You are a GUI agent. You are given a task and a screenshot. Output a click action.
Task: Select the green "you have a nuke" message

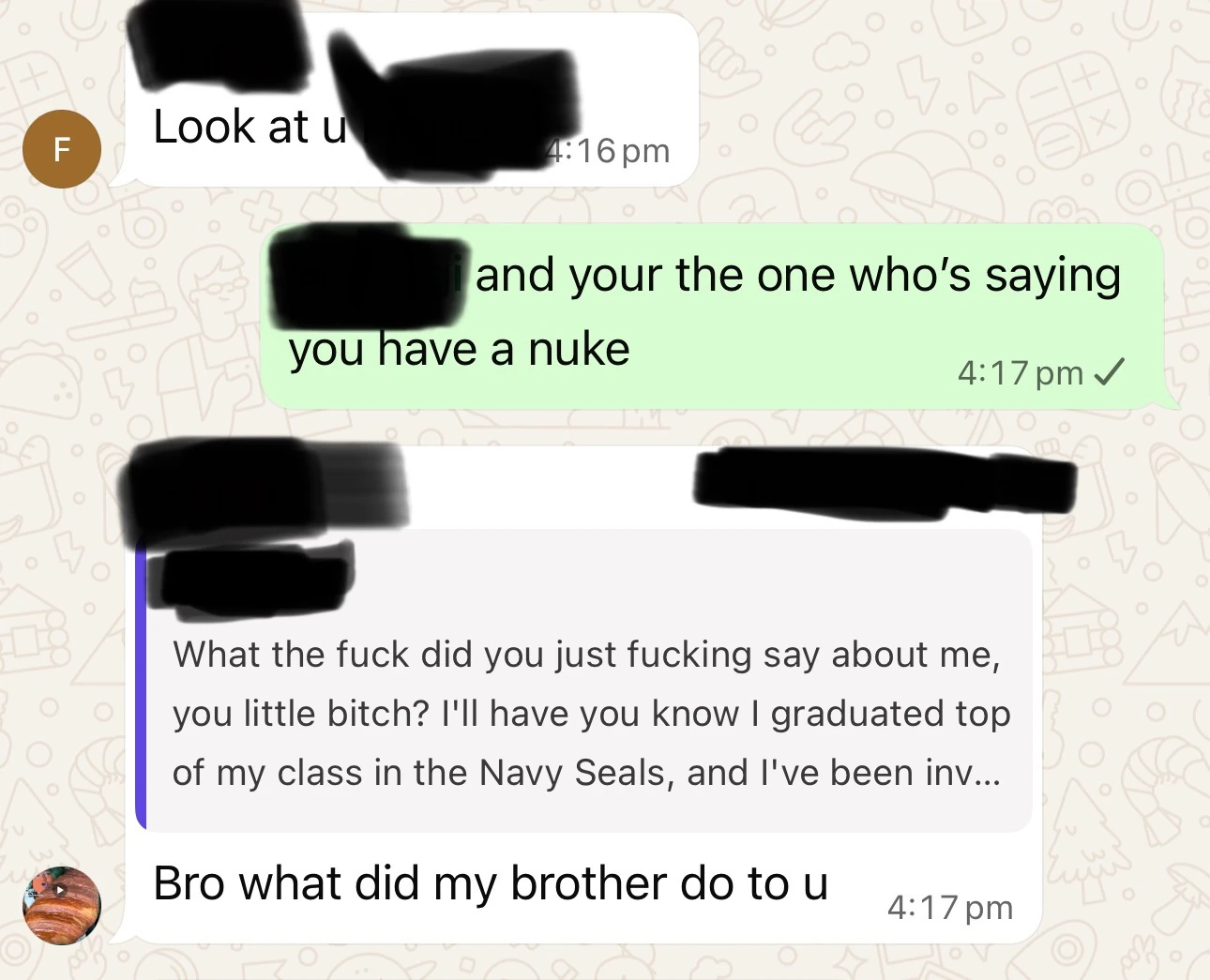(x=713, y=317)
